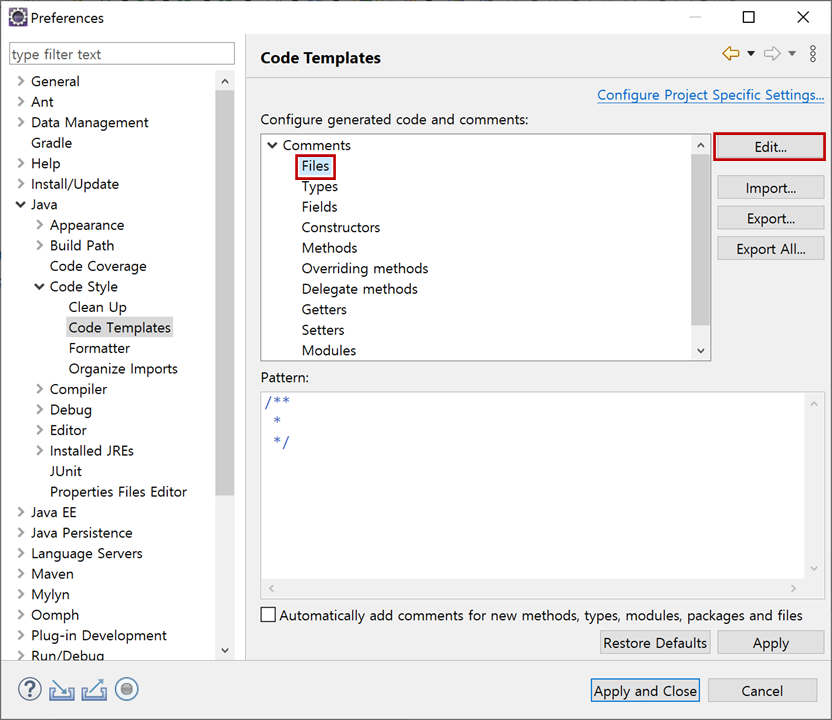Click the import preferences icon at bottom
The height and width of the screenshot is (720, 832).
pos(62,690)
